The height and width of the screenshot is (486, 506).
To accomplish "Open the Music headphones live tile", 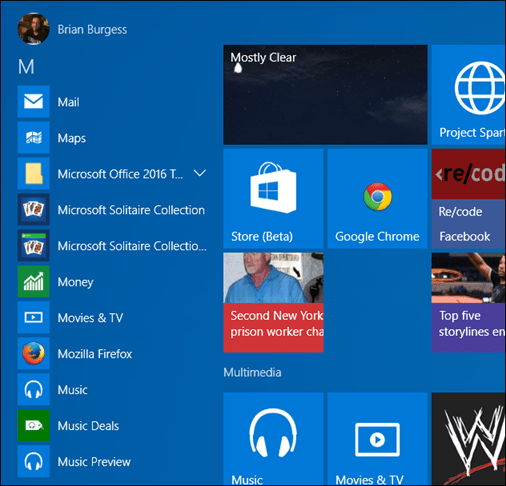I will pyautogui.click(x=273, y=439).
